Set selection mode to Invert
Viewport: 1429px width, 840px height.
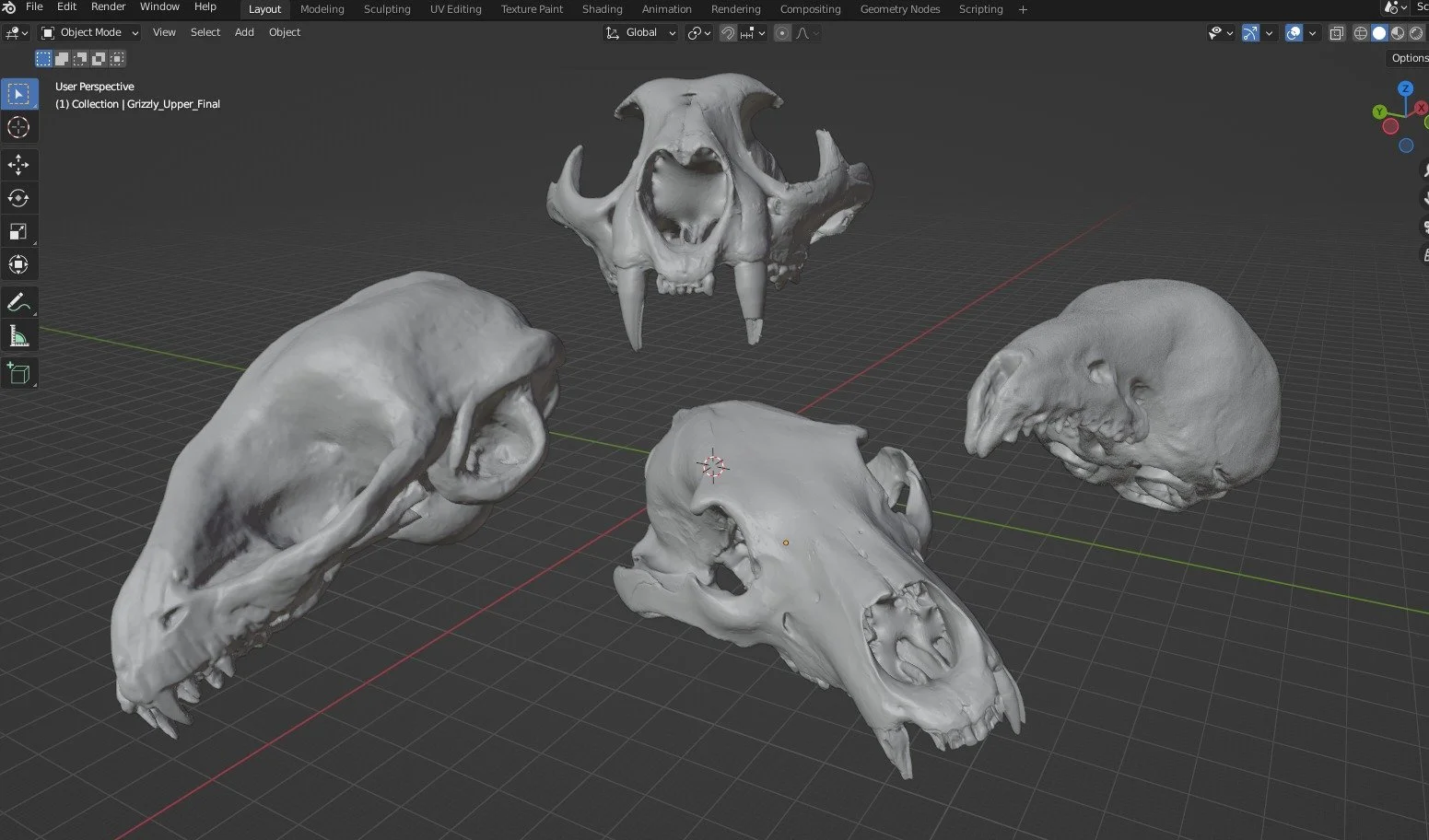pyautogui.click(x=99, y=58)
